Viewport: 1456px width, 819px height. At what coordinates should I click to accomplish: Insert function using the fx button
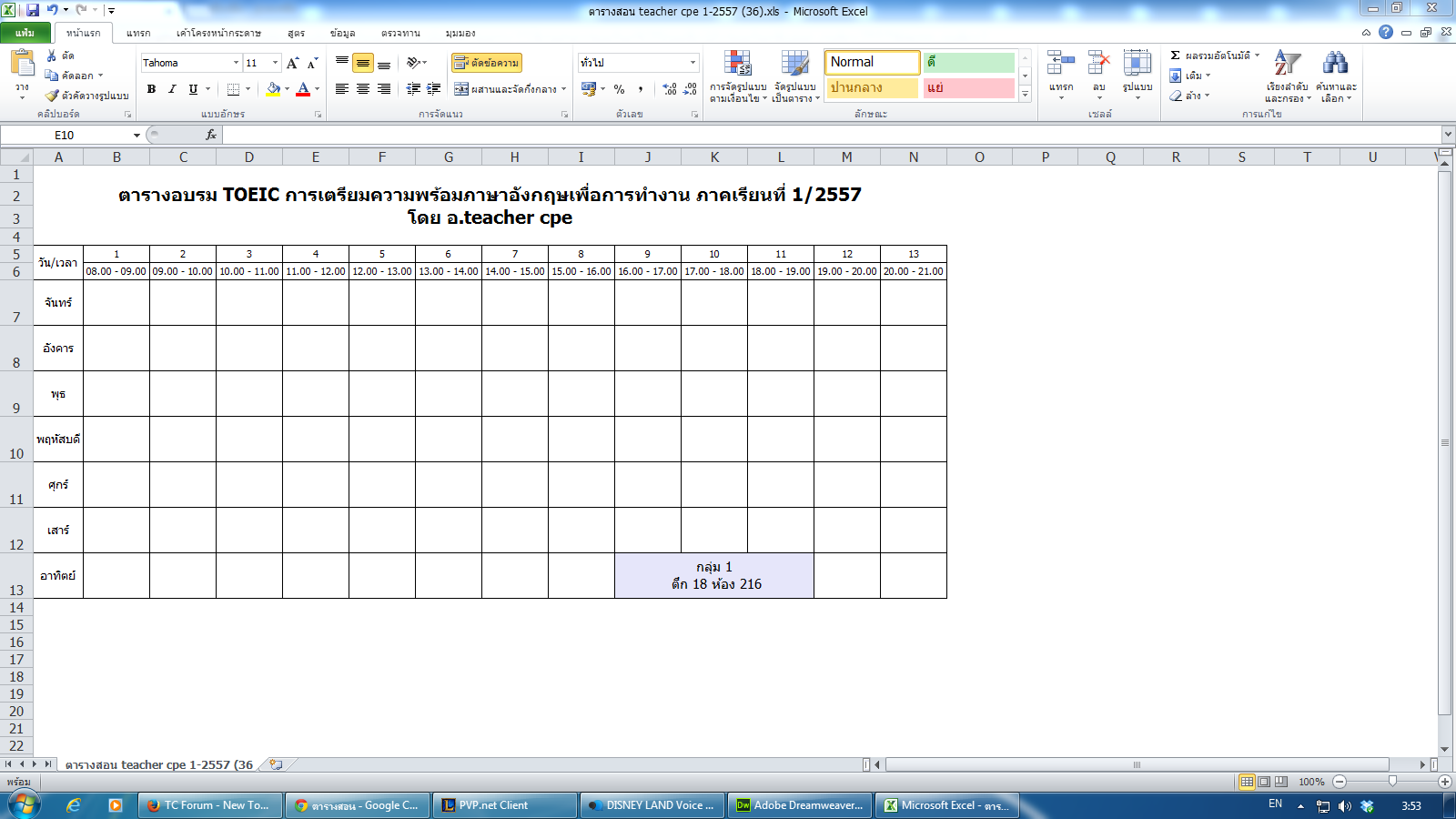coord(211,135)
